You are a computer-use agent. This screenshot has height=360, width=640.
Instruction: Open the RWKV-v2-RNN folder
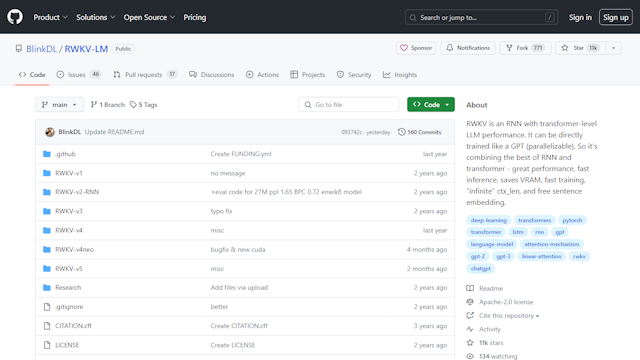[x=77, y=192]
